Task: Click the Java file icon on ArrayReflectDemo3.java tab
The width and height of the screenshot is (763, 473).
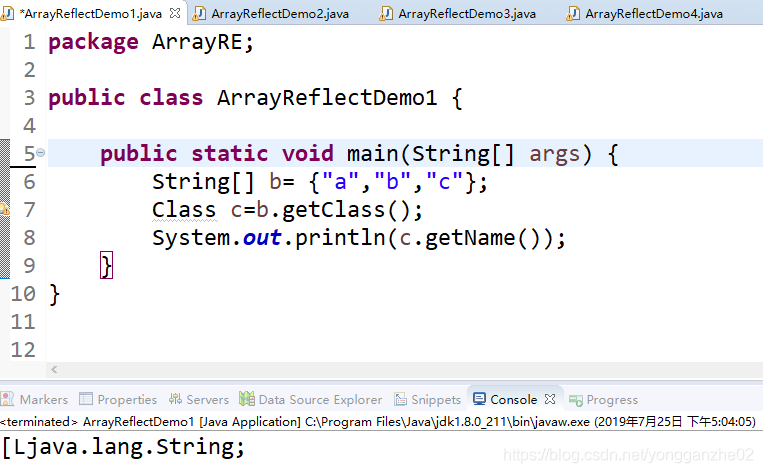Action: (385, 14)
